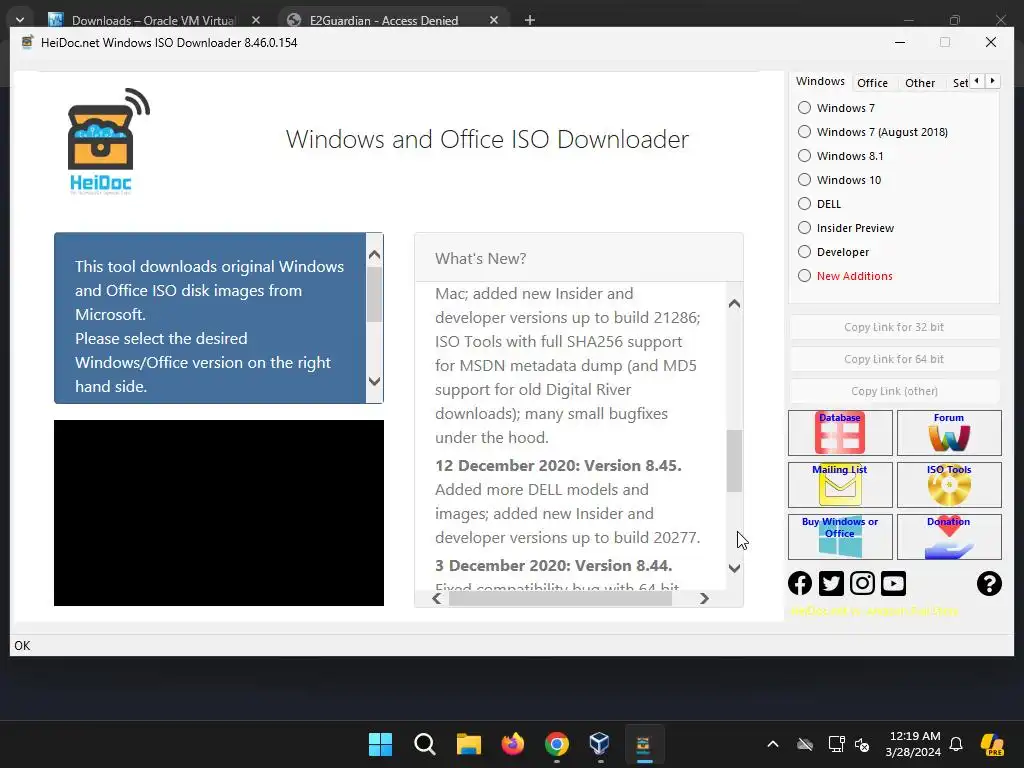This screenshot has width=1024, height=768.
Task: Click What's New scroll down arrow
Action: (x=734, y=568)
